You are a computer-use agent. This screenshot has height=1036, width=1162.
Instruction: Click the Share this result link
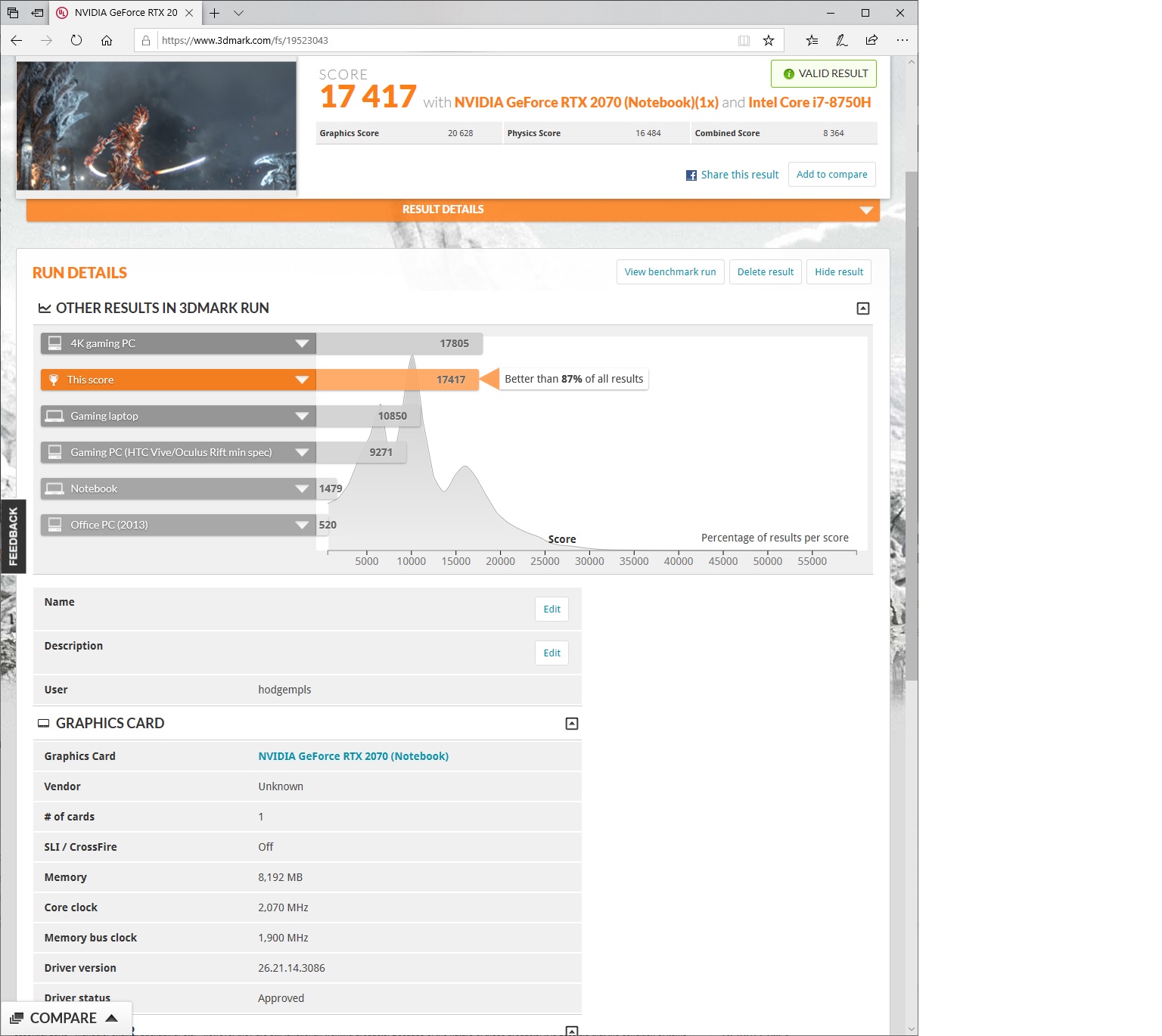coord(740,175)
